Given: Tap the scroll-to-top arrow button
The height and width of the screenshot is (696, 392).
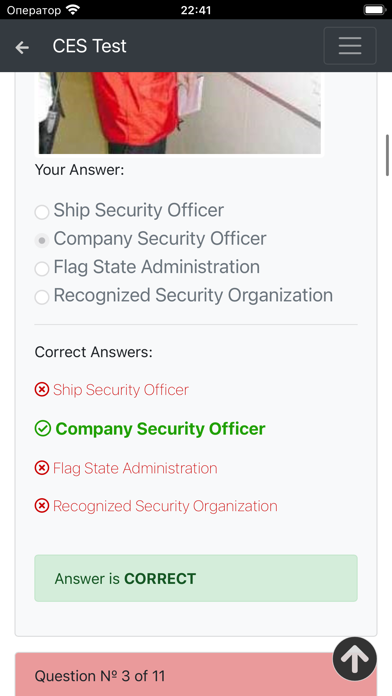Looking at the screenshot, I should coord(355,659).
